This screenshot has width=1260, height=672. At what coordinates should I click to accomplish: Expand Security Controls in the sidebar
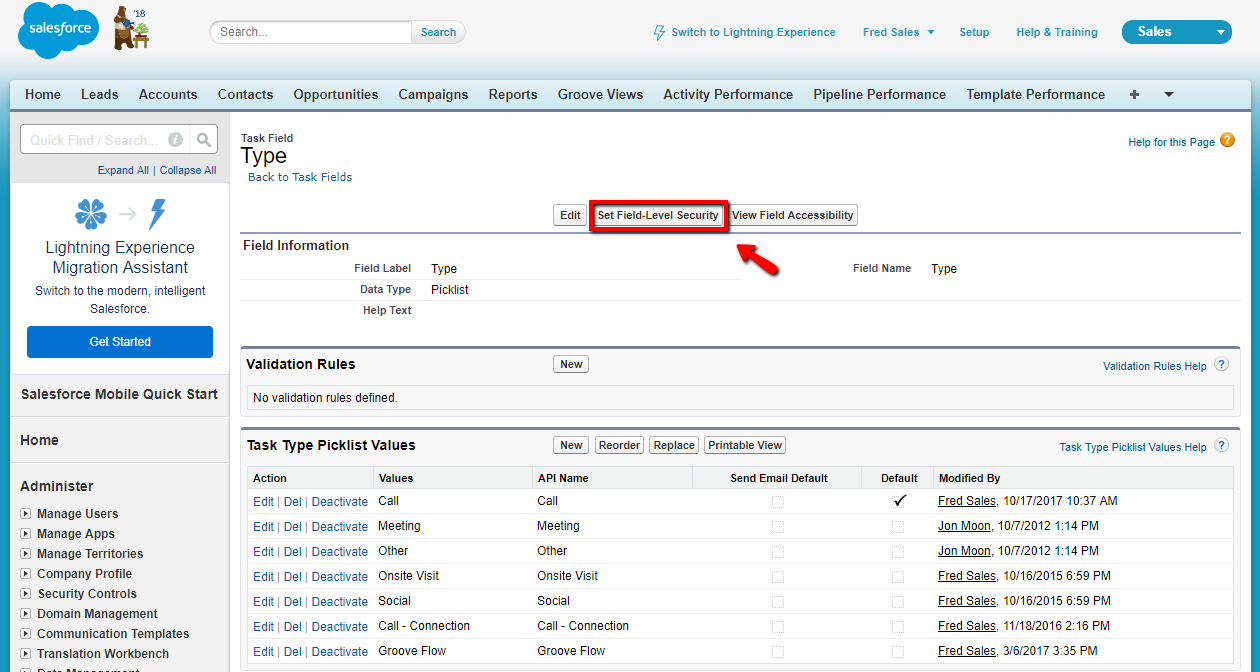[x=26, y=594]
